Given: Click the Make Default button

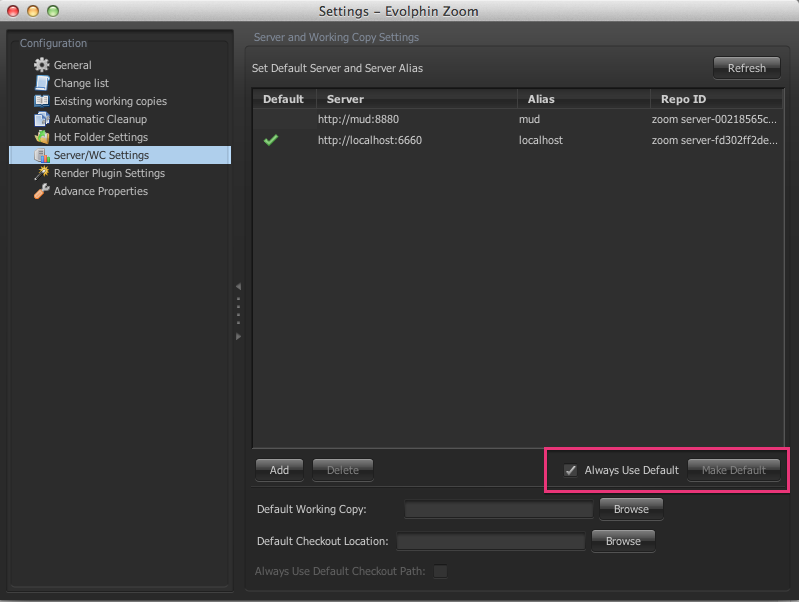Looking at the screenshot, I should (x=734, y=469).
